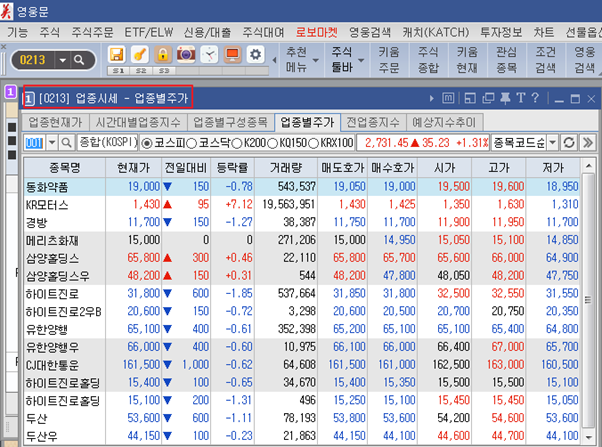The height and width of the screenshot is (447, 602).
Task: Click the 주식종합 toolbar button
Action: 428,60
